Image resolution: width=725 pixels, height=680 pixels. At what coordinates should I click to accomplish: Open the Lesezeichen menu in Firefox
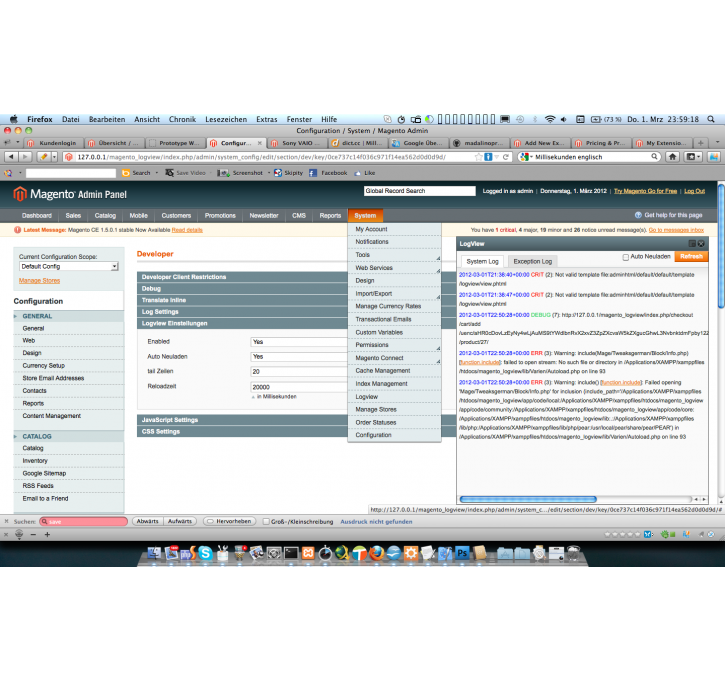226,119
